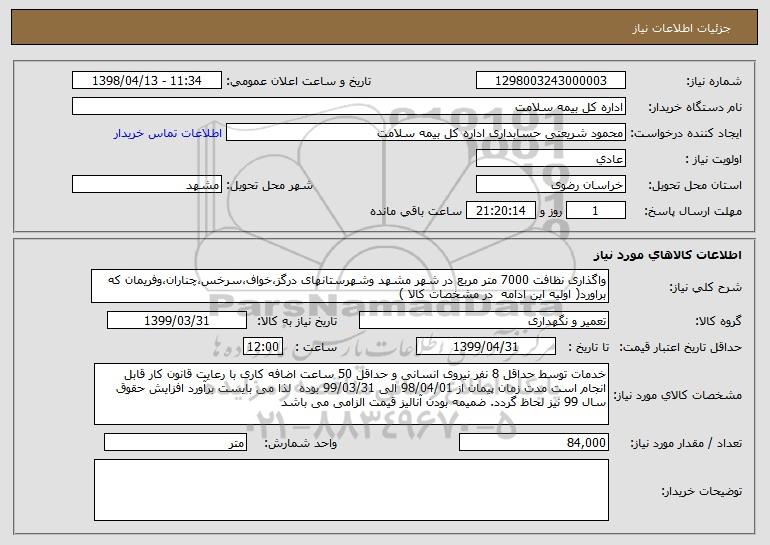Click the label توضیحات خریدار
The width and height of the screenshot is (770, 545).
(x=702, y=491)
